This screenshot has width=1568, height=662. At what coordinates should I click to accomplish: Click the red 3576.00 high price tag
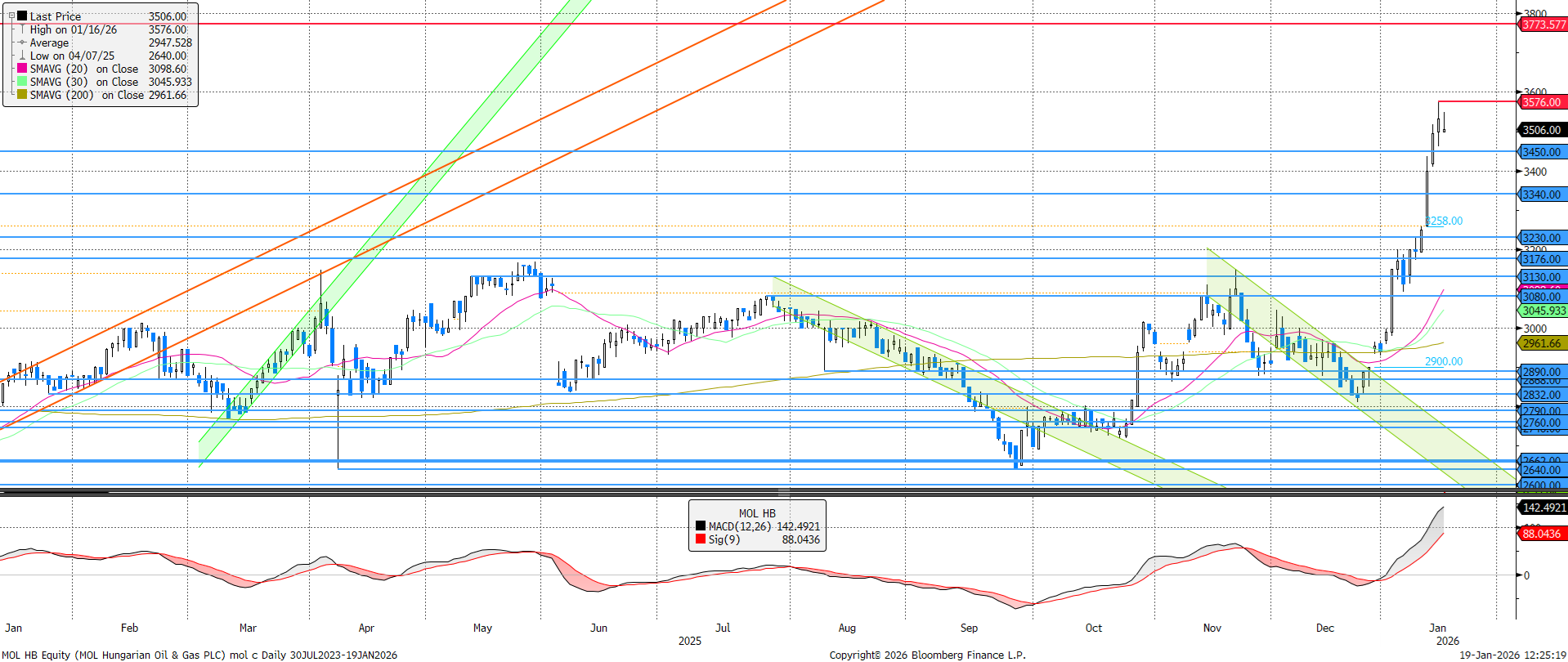tap(1541, 102)
